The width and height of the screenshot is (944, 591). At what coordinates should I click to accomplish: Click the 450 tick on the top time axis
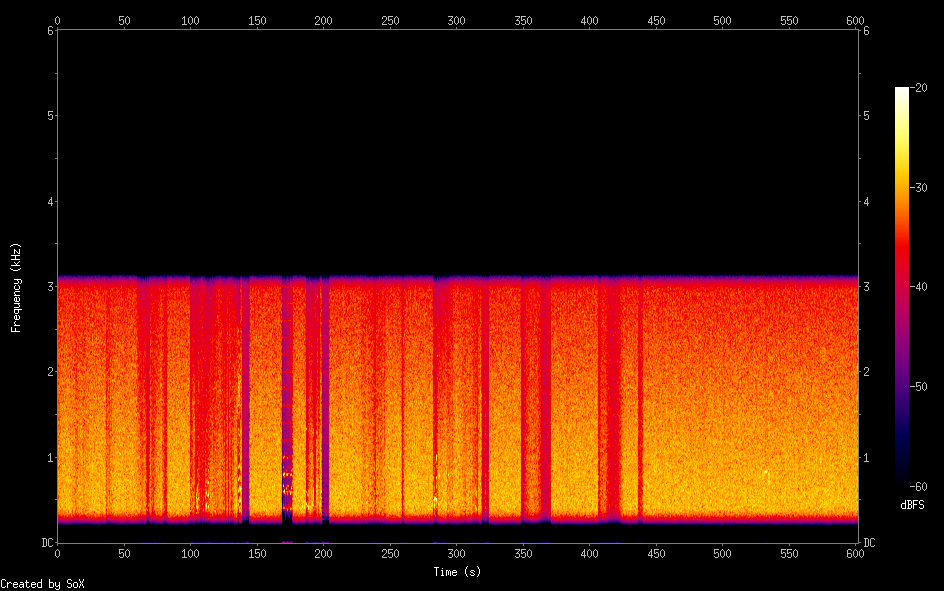click(x=656, y=20)
